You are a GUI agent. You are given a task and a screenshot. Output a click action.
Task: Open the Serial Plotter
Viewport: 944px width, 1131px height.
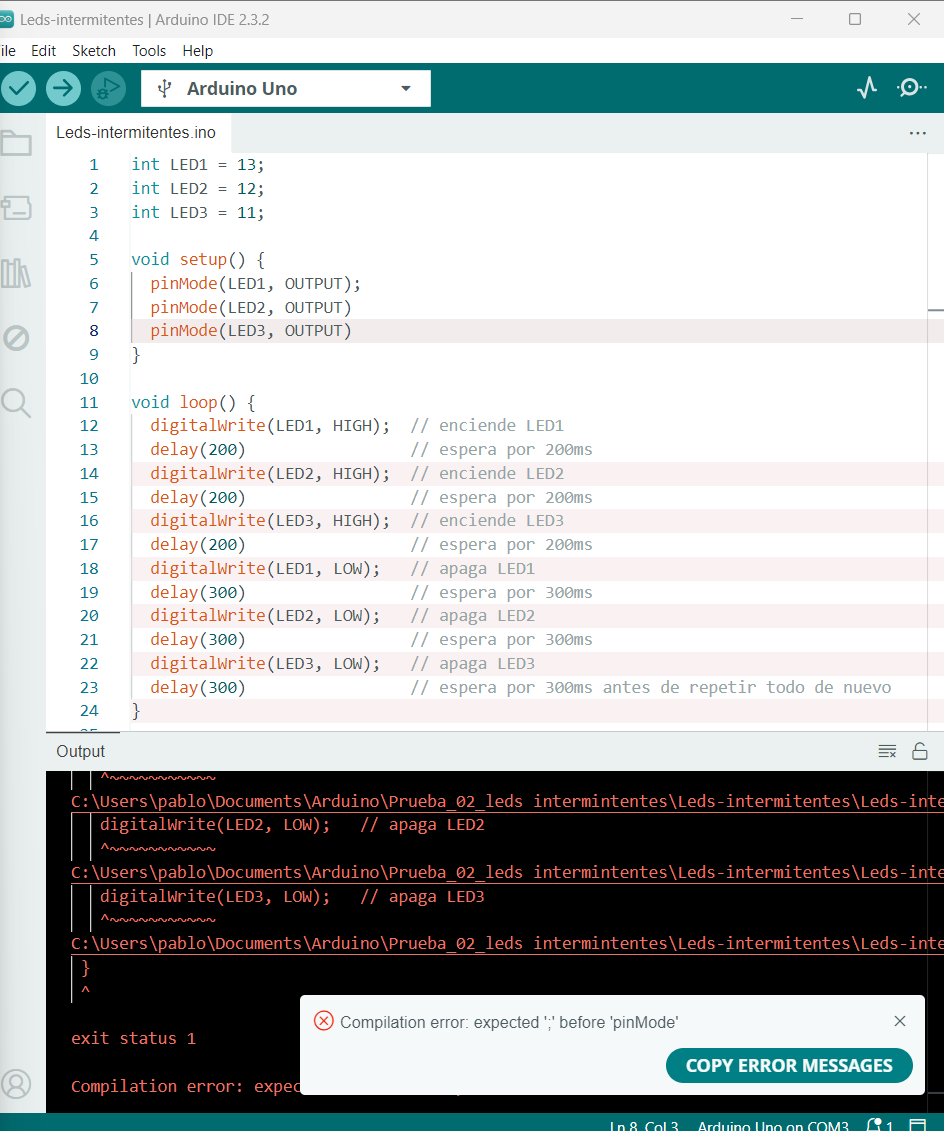point(867,88)
